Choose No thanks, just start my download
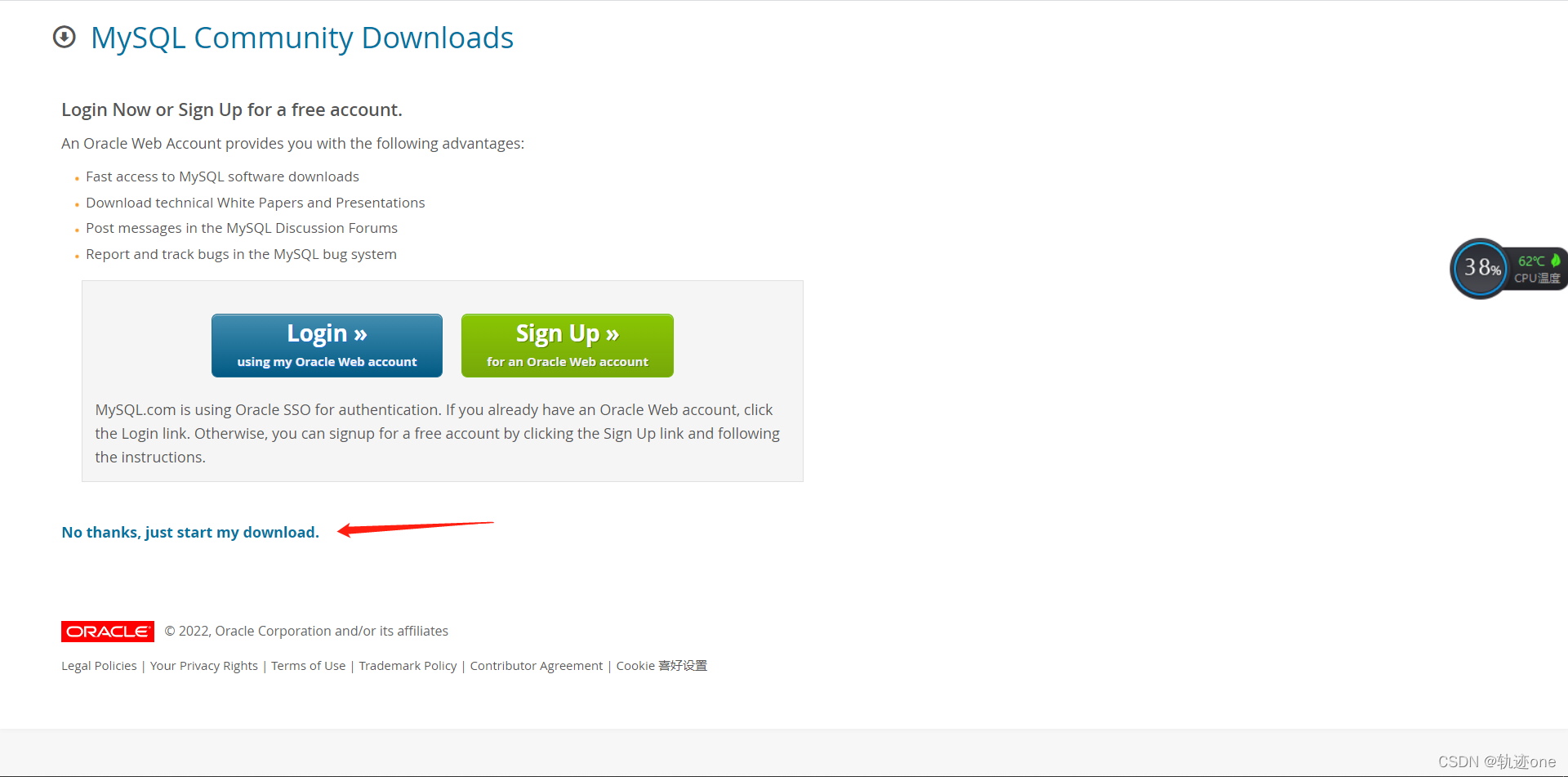 pos(190,533)
